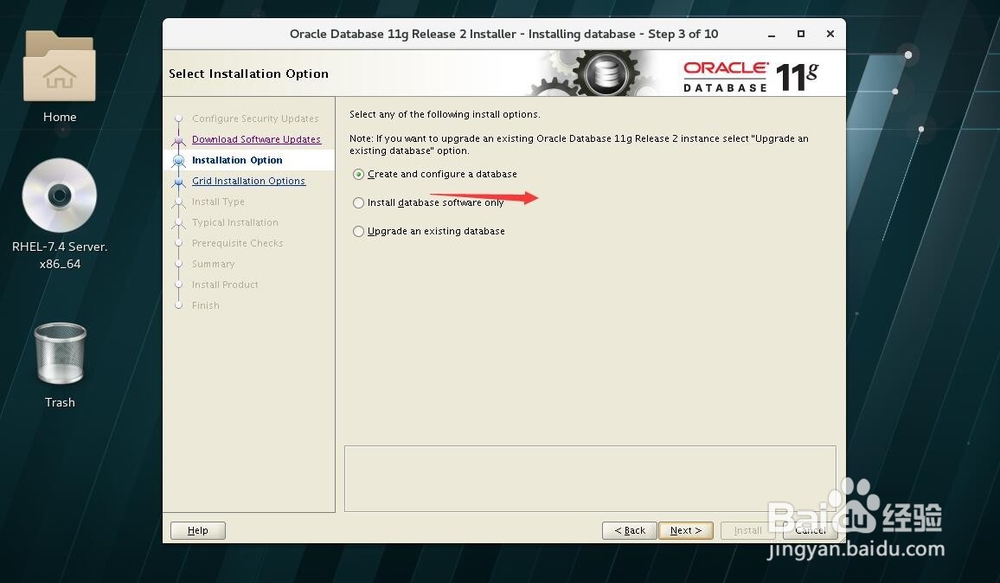Click the Finish step node in the sidebar
The image size is (1000, 583).
click(205, 305)
